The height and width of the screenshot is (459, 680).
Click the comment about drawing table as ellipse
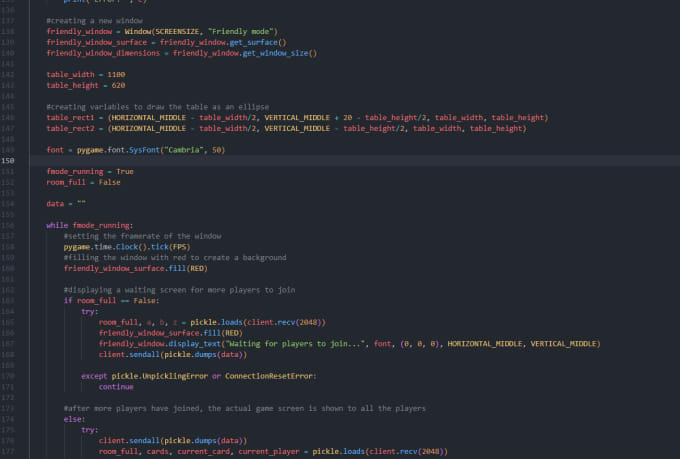[157, 107]
